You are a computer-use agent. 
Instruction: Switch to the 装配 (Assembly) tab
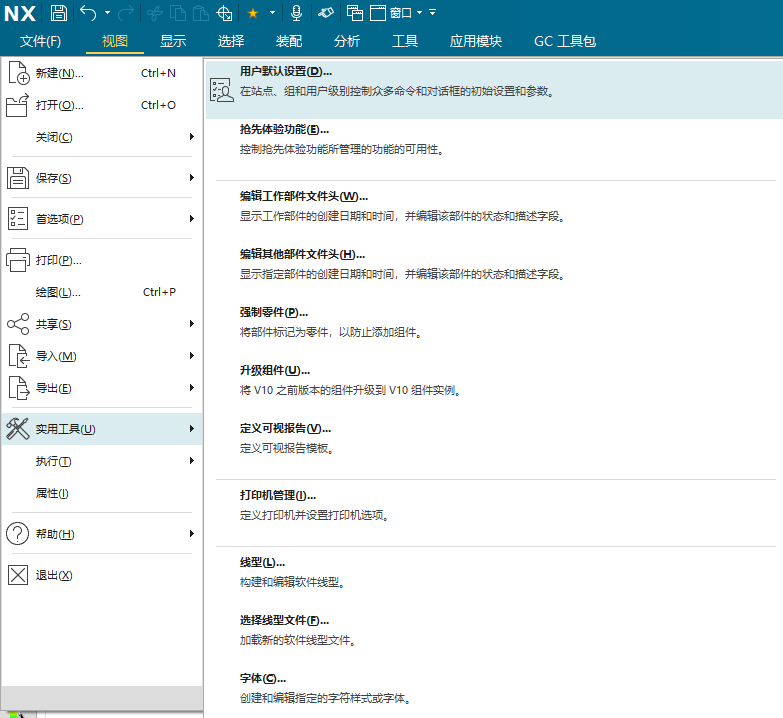click(x=289, y=42)
